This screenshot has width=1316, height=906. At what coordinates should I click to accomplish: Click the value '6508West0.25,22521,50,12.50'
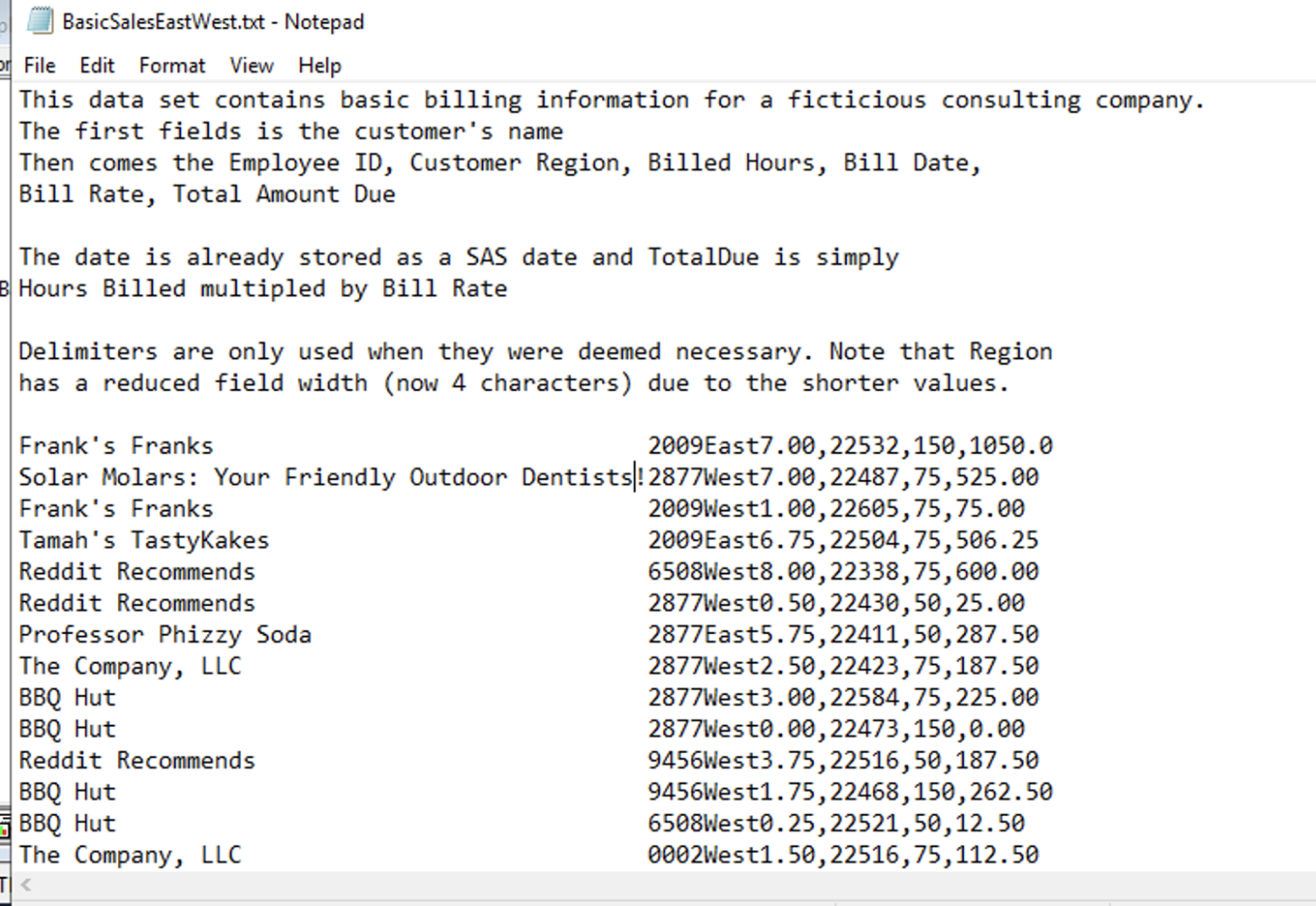coord(836,824)
